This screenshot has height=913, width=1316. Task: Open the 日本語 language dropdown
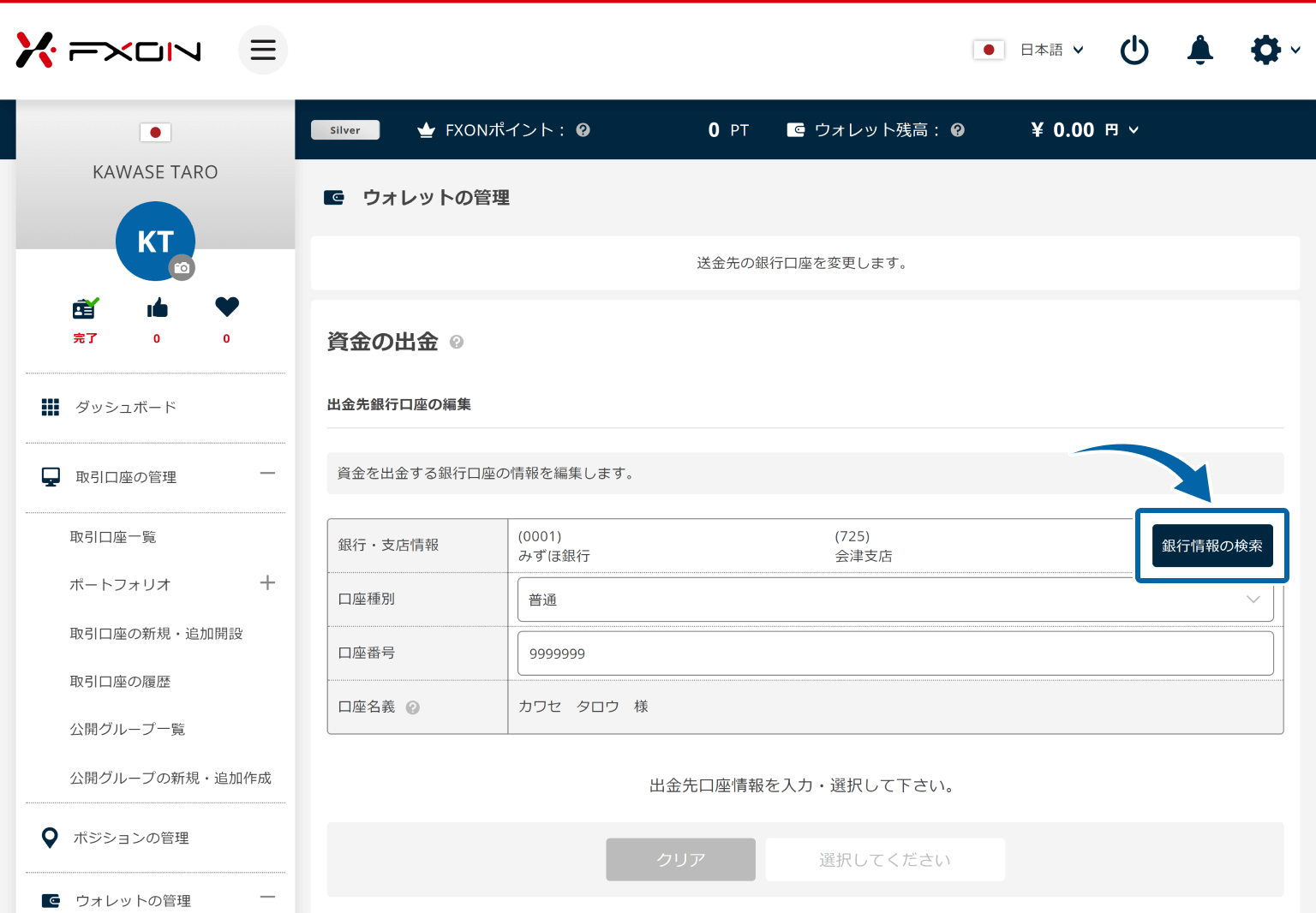[x=1052, y=50]
